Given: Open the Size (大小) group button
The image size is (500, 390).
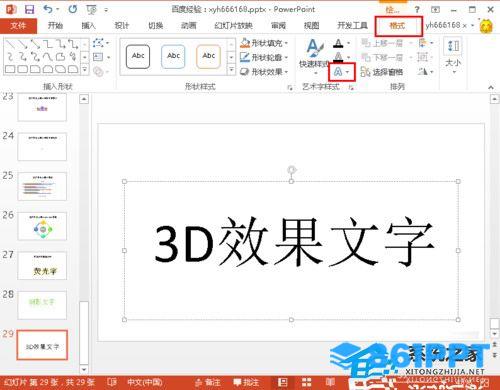Looking at the screenshot, I should tap(453, 55).
